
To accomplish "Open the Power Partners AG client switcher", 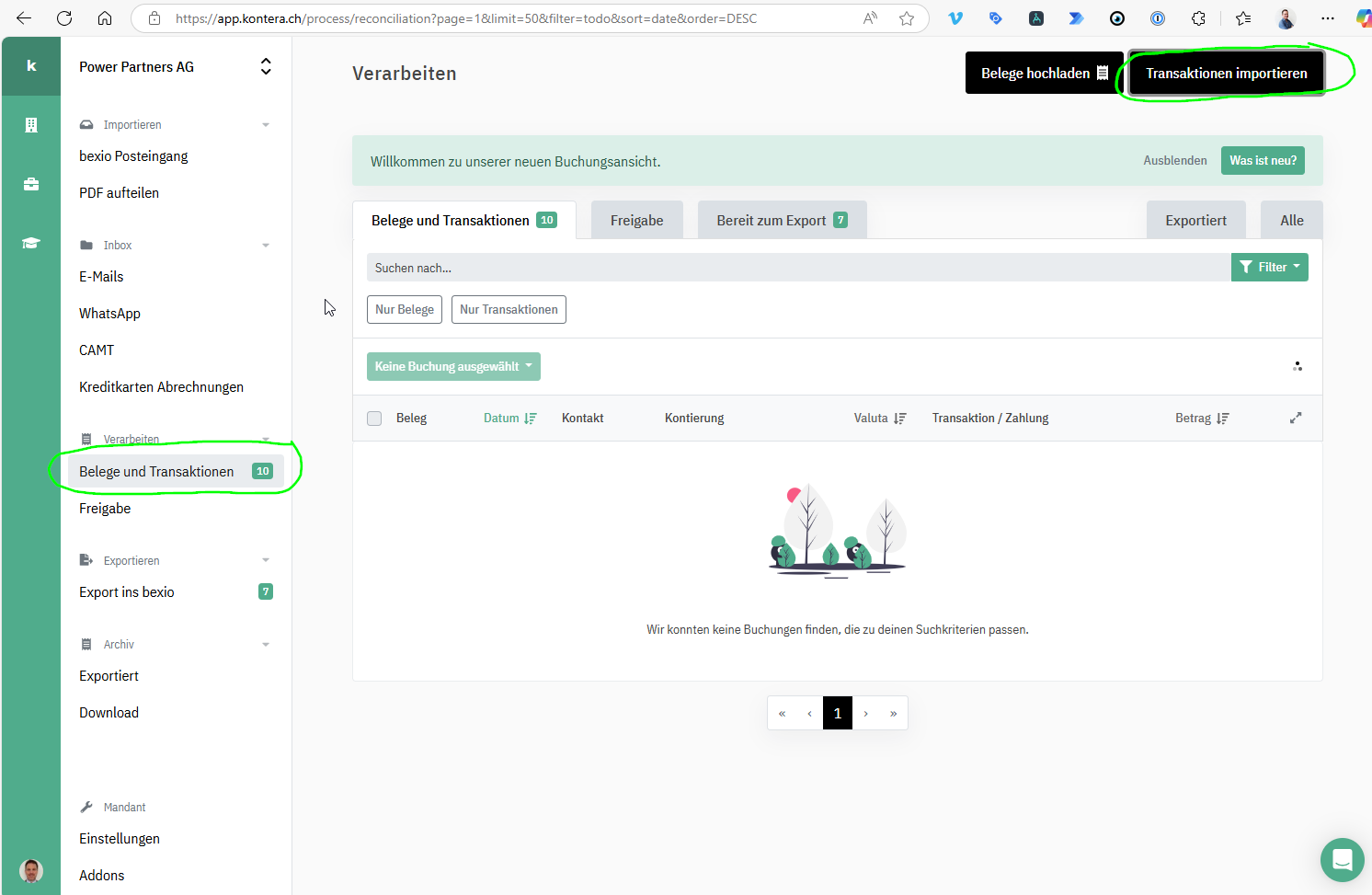I will [x=176, y=66].
